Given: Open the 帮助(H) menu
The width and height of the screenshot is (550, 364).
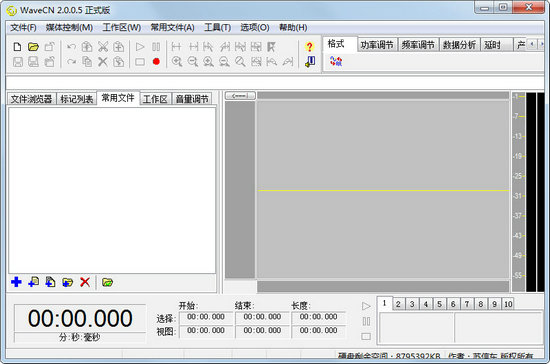Looking at the screenshot, I should [x=293, y=28].
